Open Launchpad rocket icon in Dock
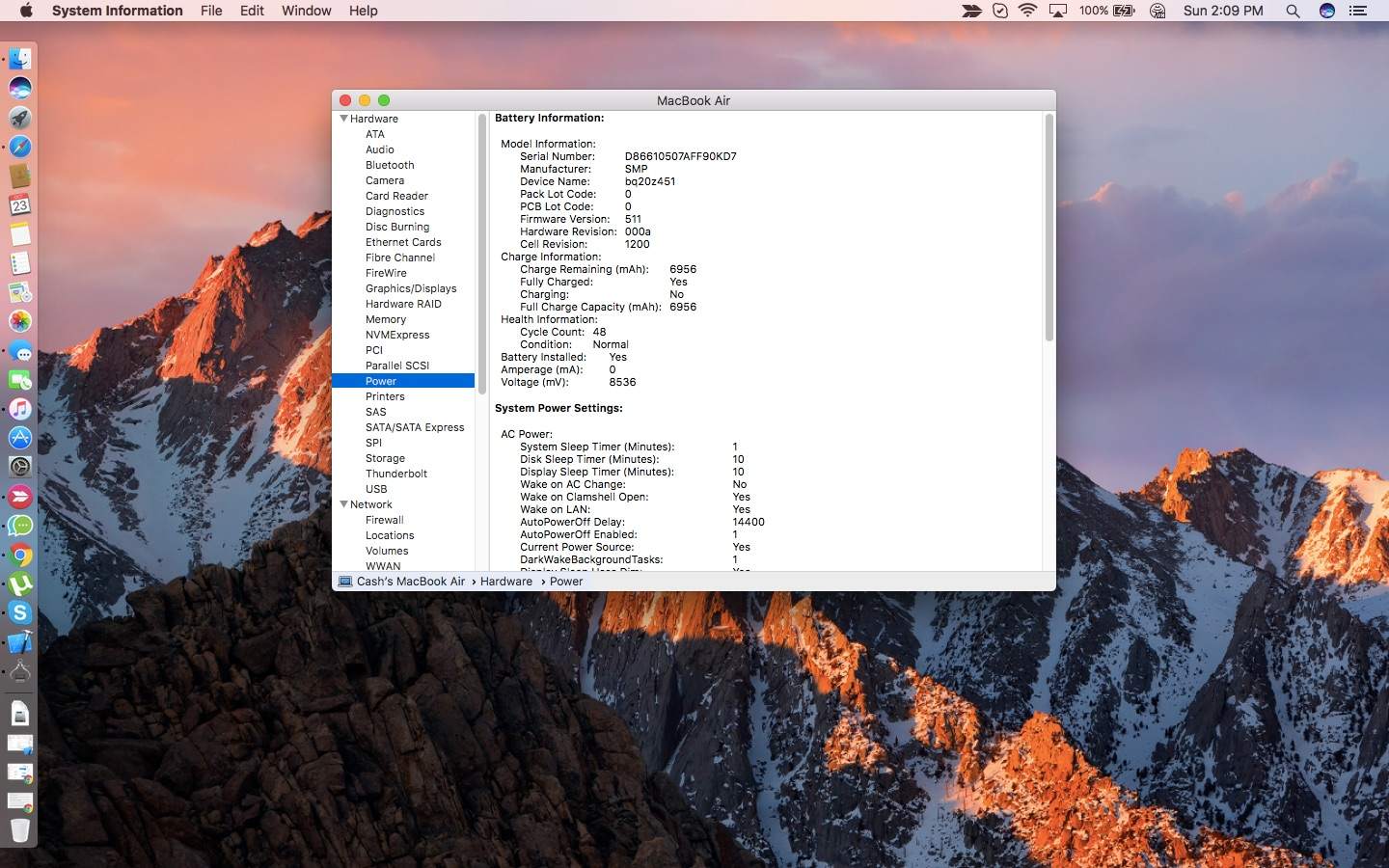This screenshot has height=868, width=1389. (x=20, y=118)
